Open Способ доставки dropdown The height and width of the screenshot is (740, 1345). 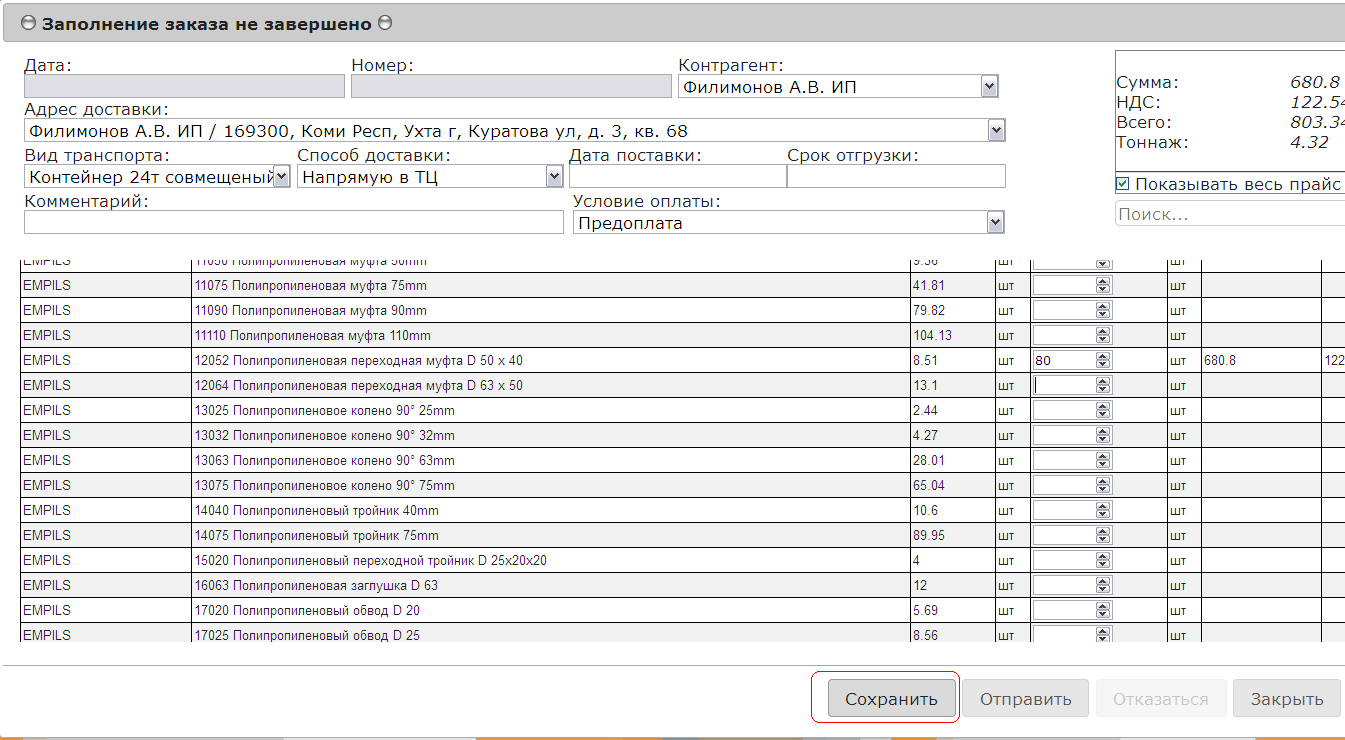554,177
